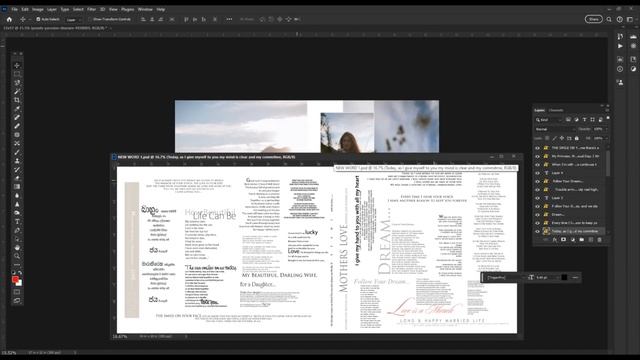Select the main document tab 11x17
This screenshot has height=360, width=640.
coord(55,28)
